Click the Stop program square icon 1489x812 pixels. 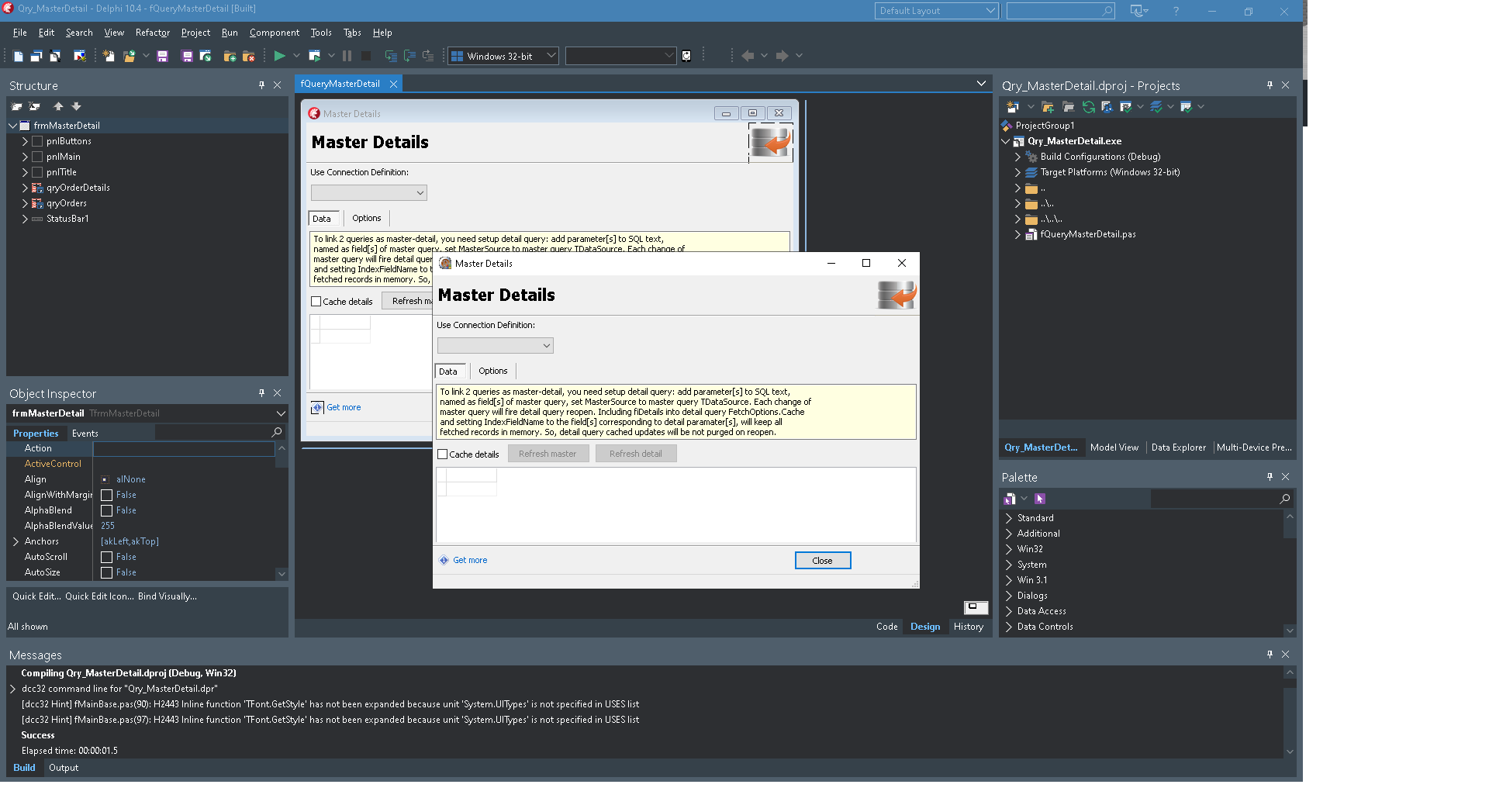[366, 56]
